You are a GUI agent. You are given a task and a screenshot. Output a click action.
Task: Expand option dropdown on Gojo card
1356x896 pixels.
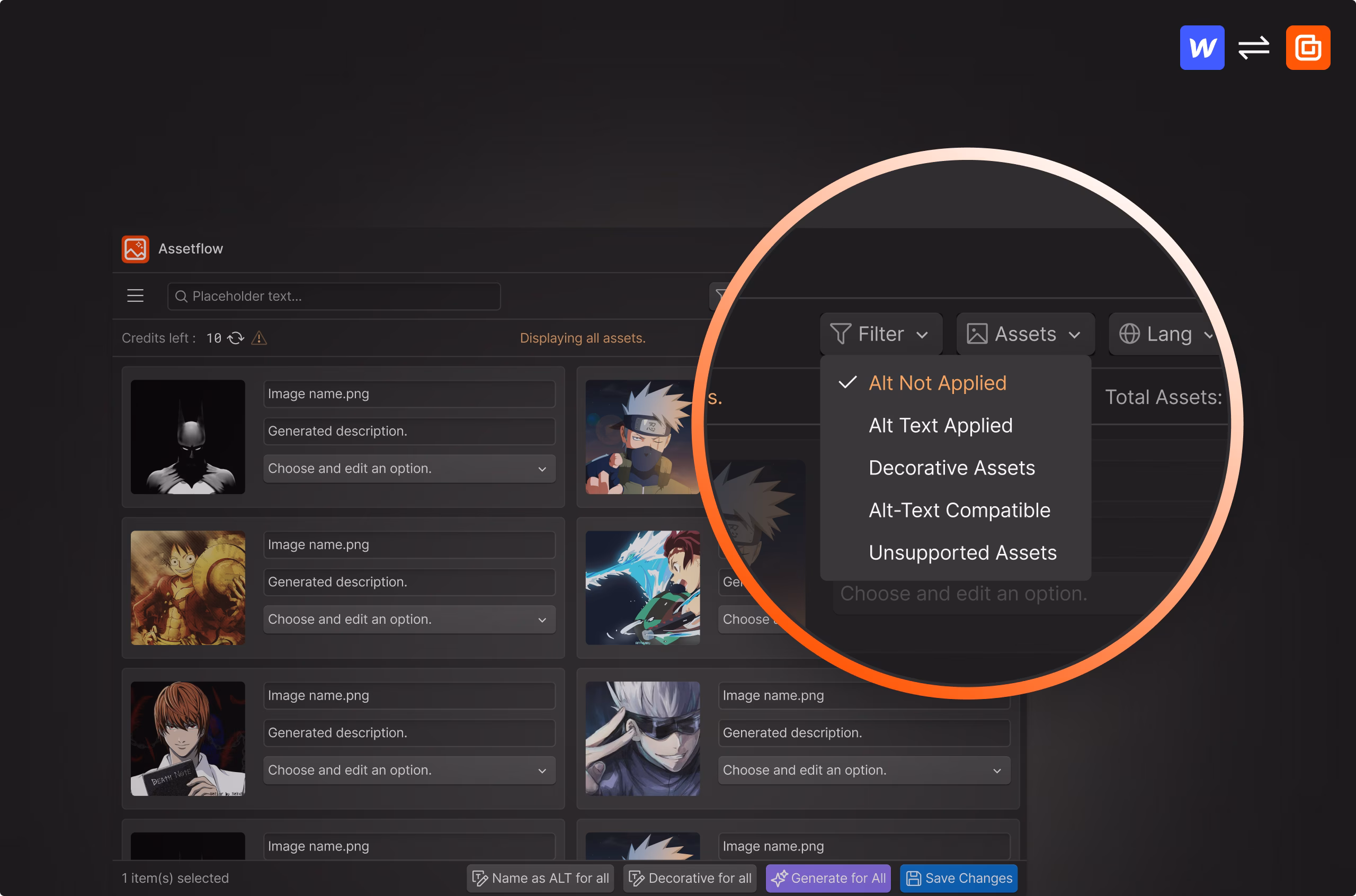coord(864,770)
